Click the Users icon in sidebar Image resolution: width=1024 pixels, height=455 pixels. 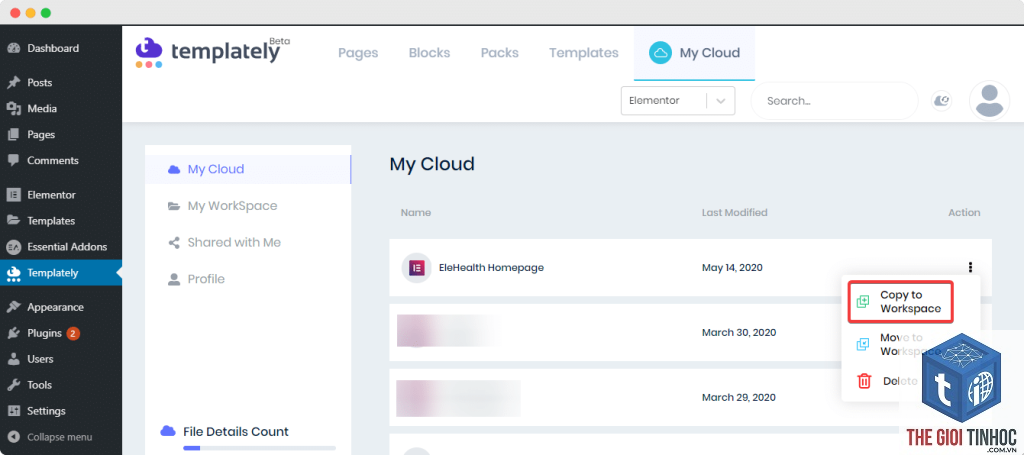tap(13, 359)
